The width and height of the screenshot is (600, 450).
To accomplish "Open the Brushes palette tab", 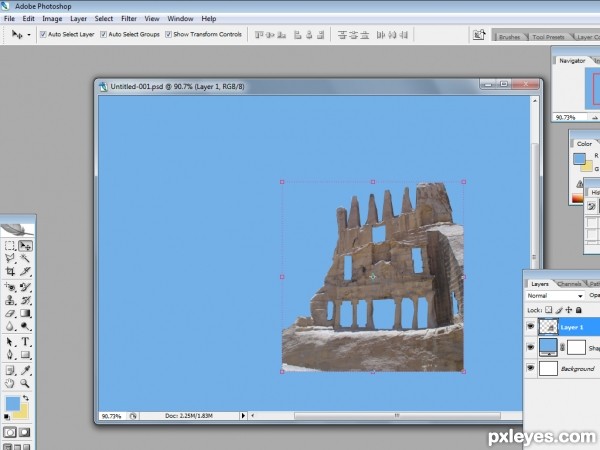I will pyautogui.click(x=510, y=37).
